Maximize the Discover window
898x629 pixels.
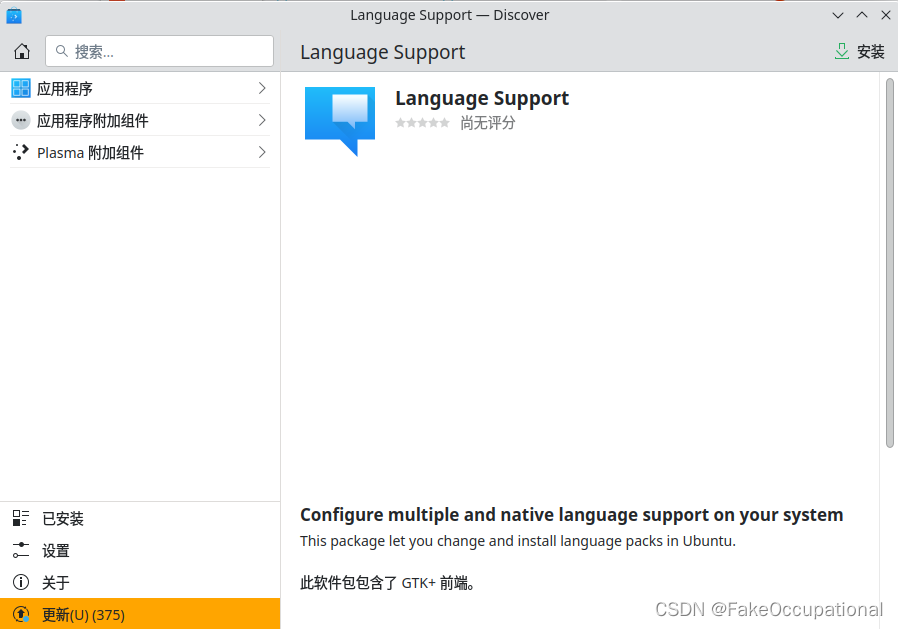pos(862,15)
